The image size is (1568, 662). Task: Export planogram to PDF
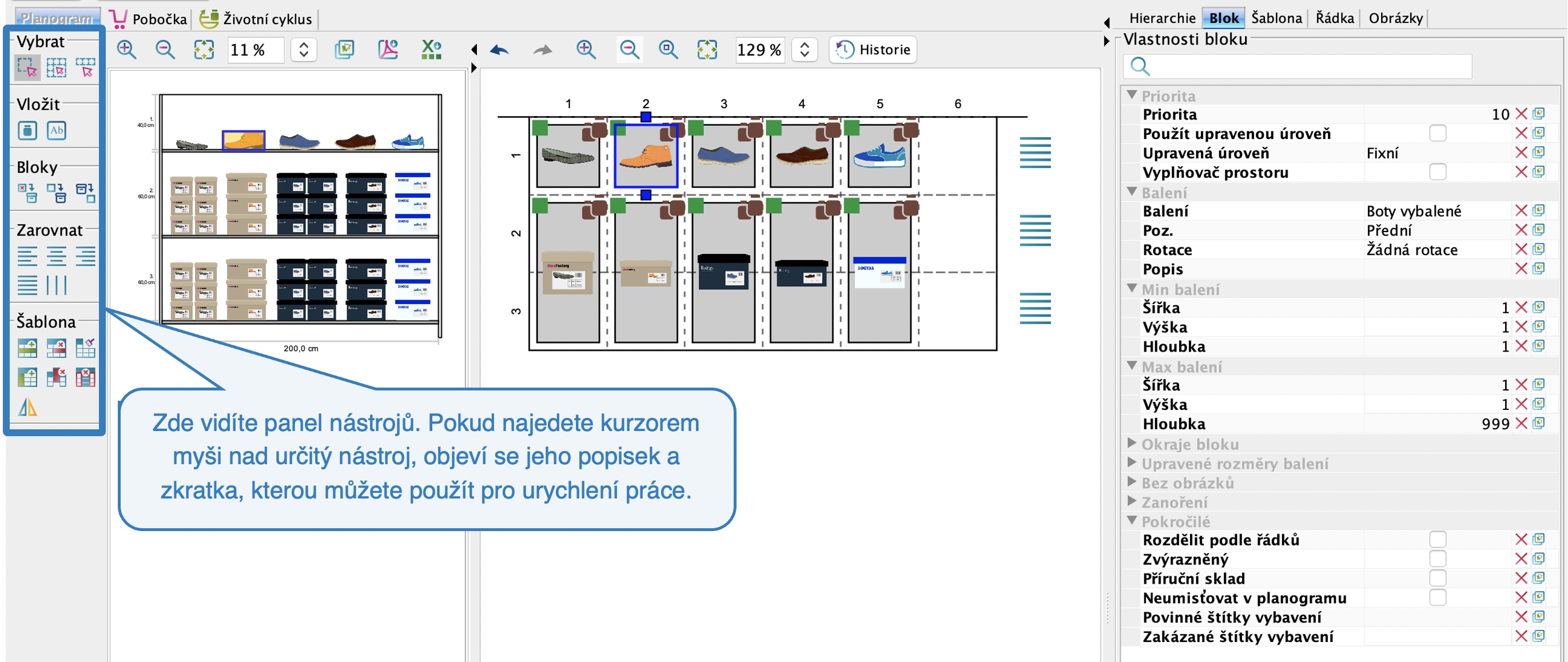(388, 49)
